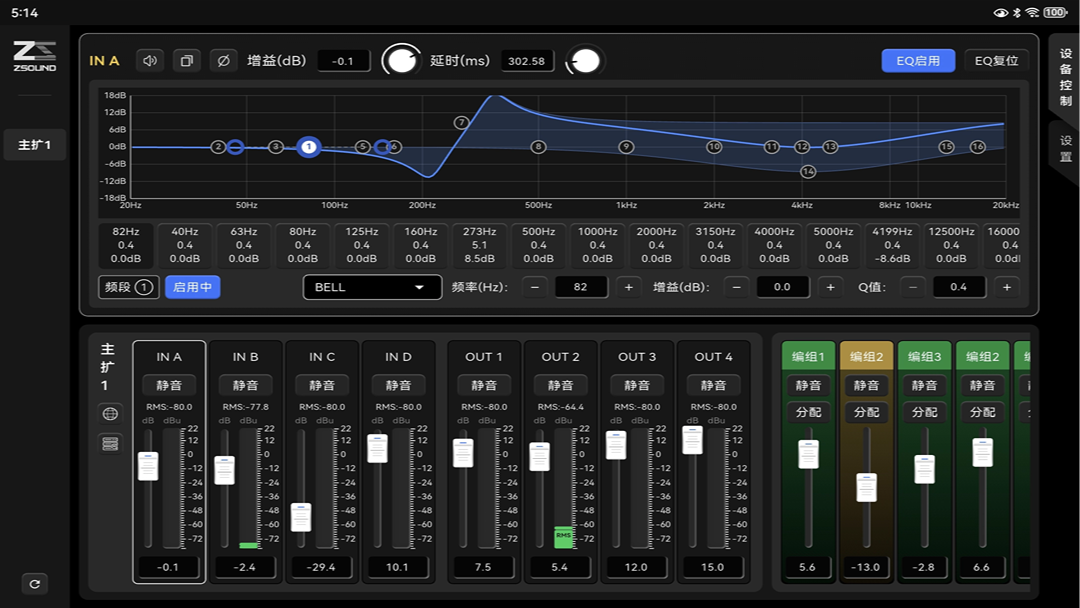Open the BELL filter type dropdown
Screen dimensions: 1080x608
(372, 287)
